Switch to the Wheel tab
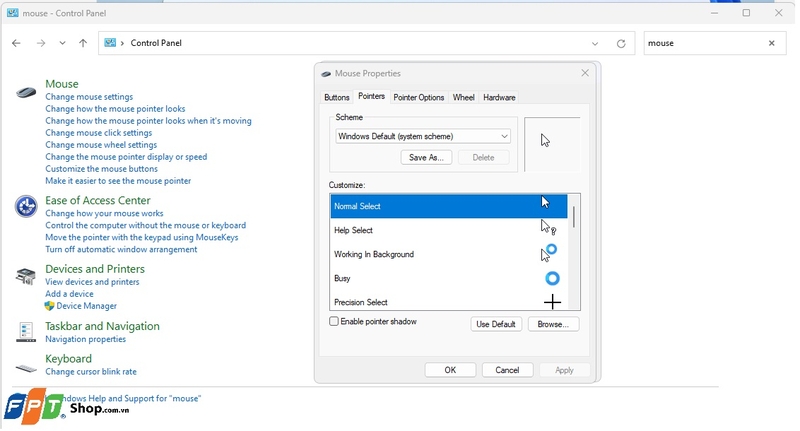800x431 pixels. (463, 98)
